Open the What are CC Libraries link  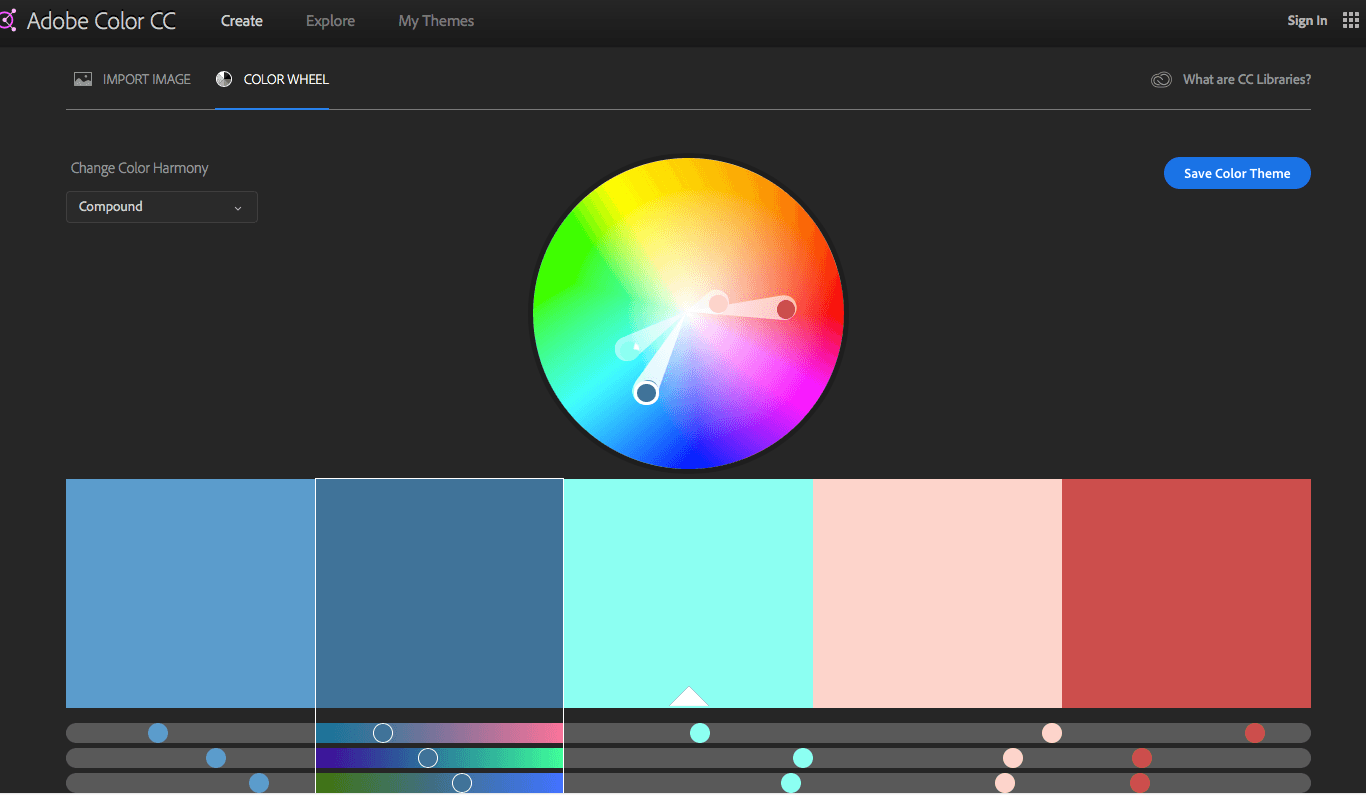coord(1246,79)
